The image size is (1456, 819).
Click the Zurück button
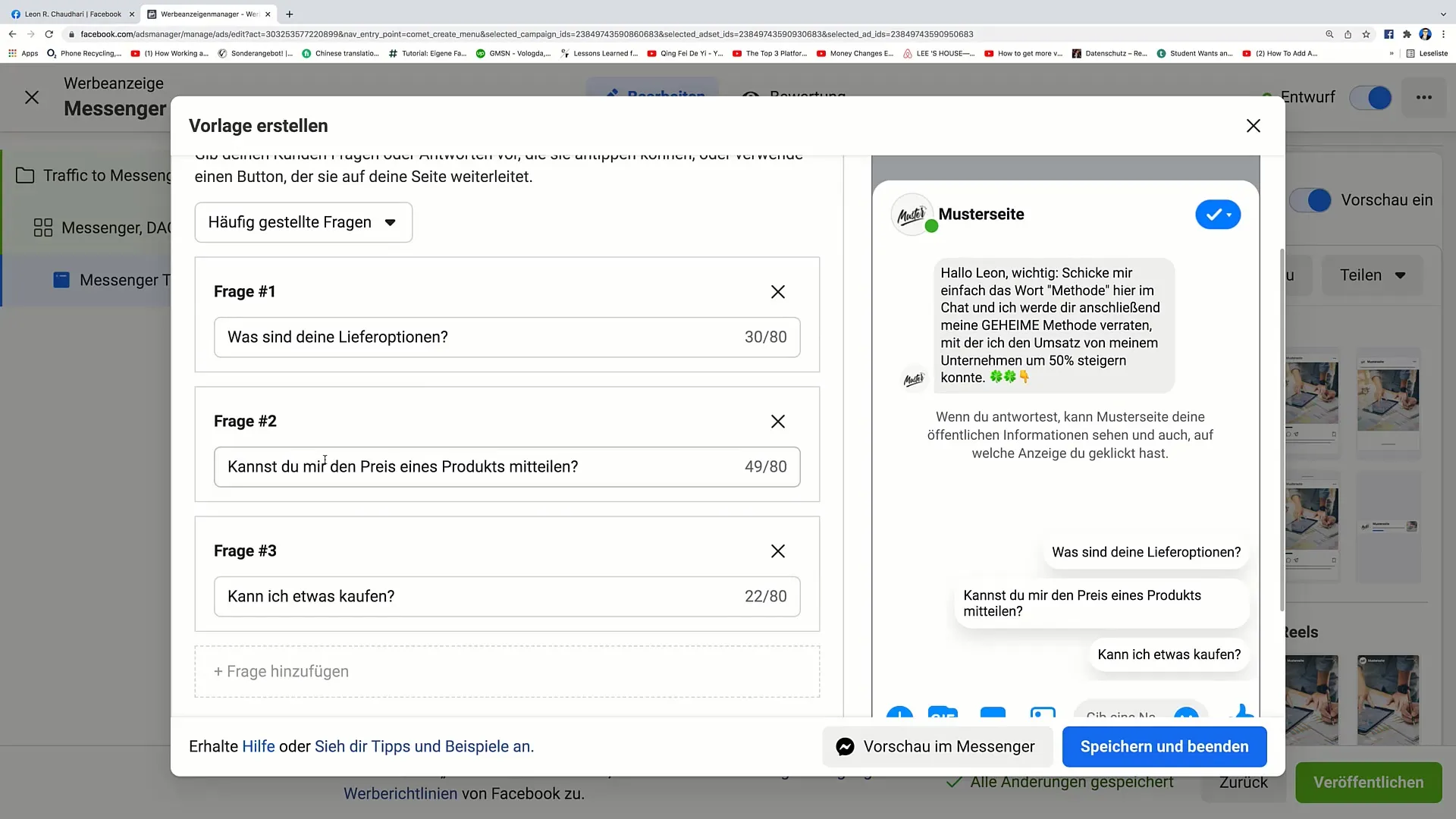(x=1243, y=783)
